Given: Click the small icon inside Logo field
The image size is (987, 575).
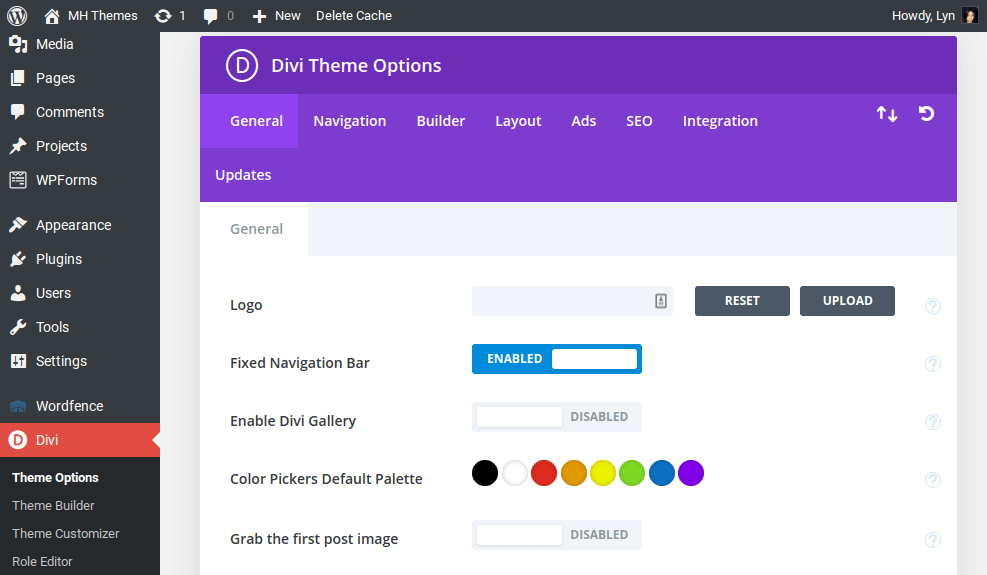Looking at the screenshot, I should [x=660, y=301].
